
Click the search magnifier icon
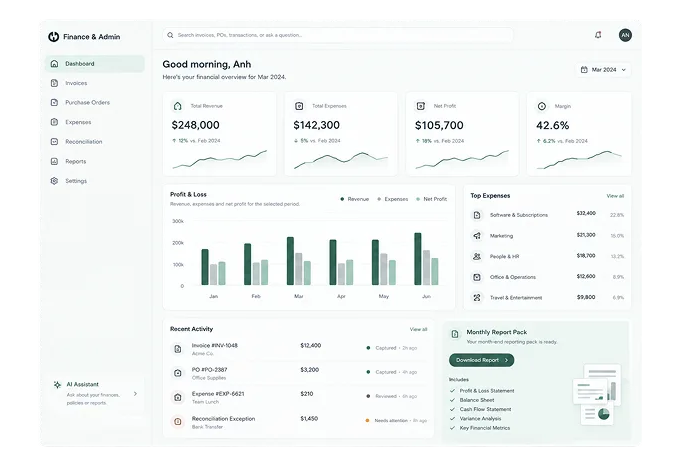tap(170, 35)
